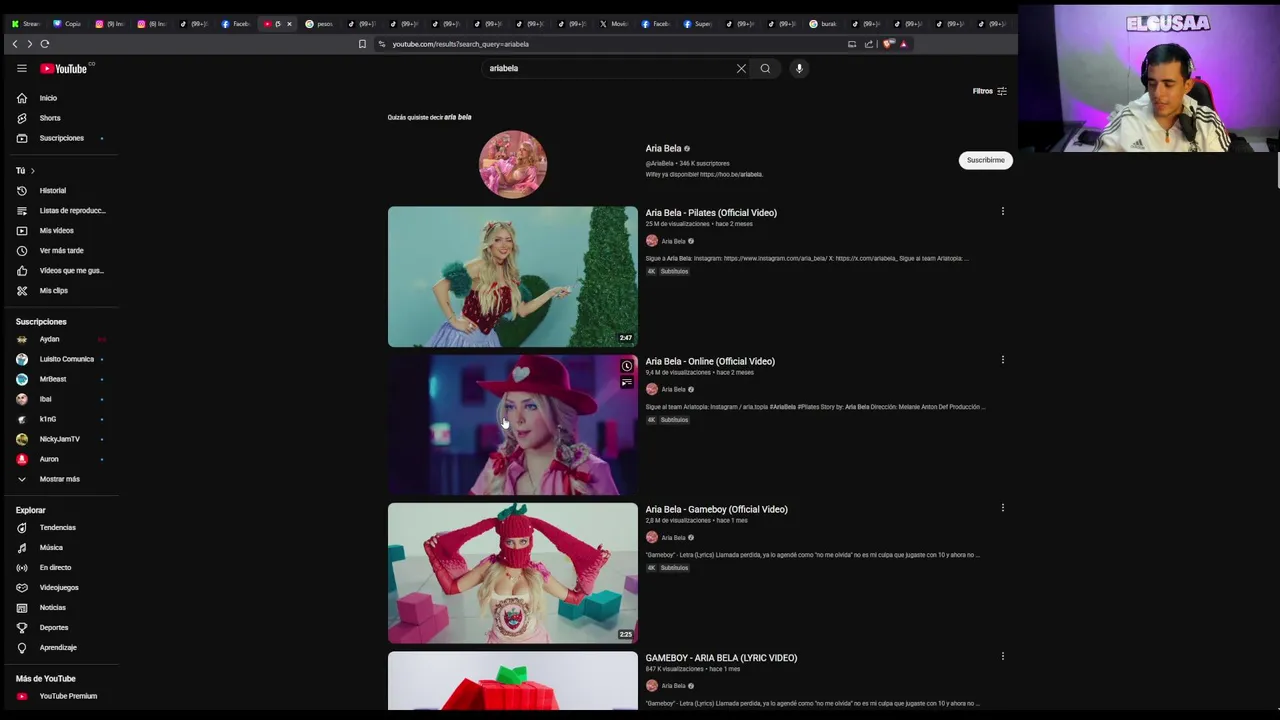The width and height of the screenshot is (1280, 720).
Task: Open the title Aria Bela - Pilates
Action: 711,213
